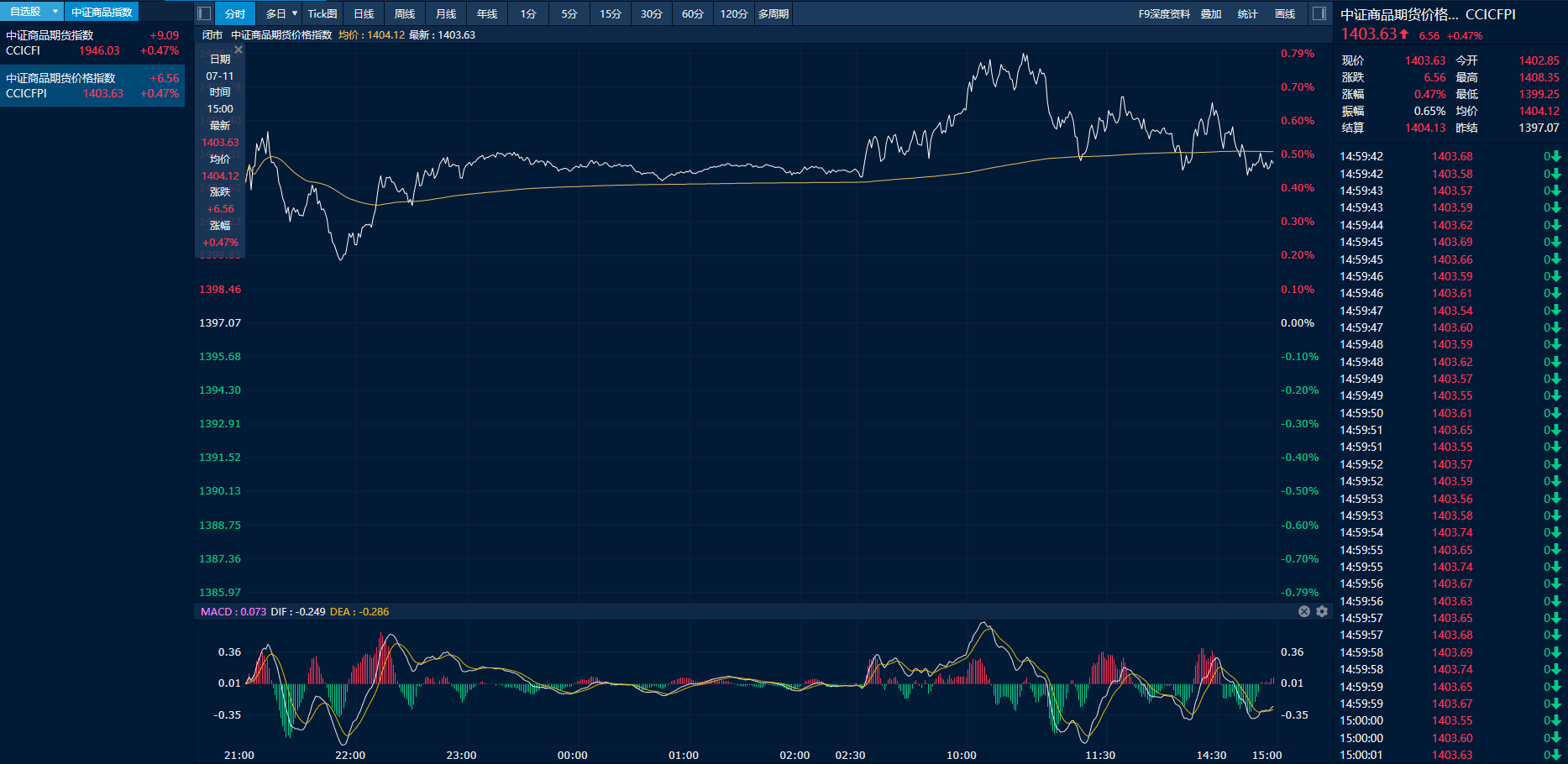Switch to Tick图 chart view
The image size is (1568, 764).
coord(323,13)
